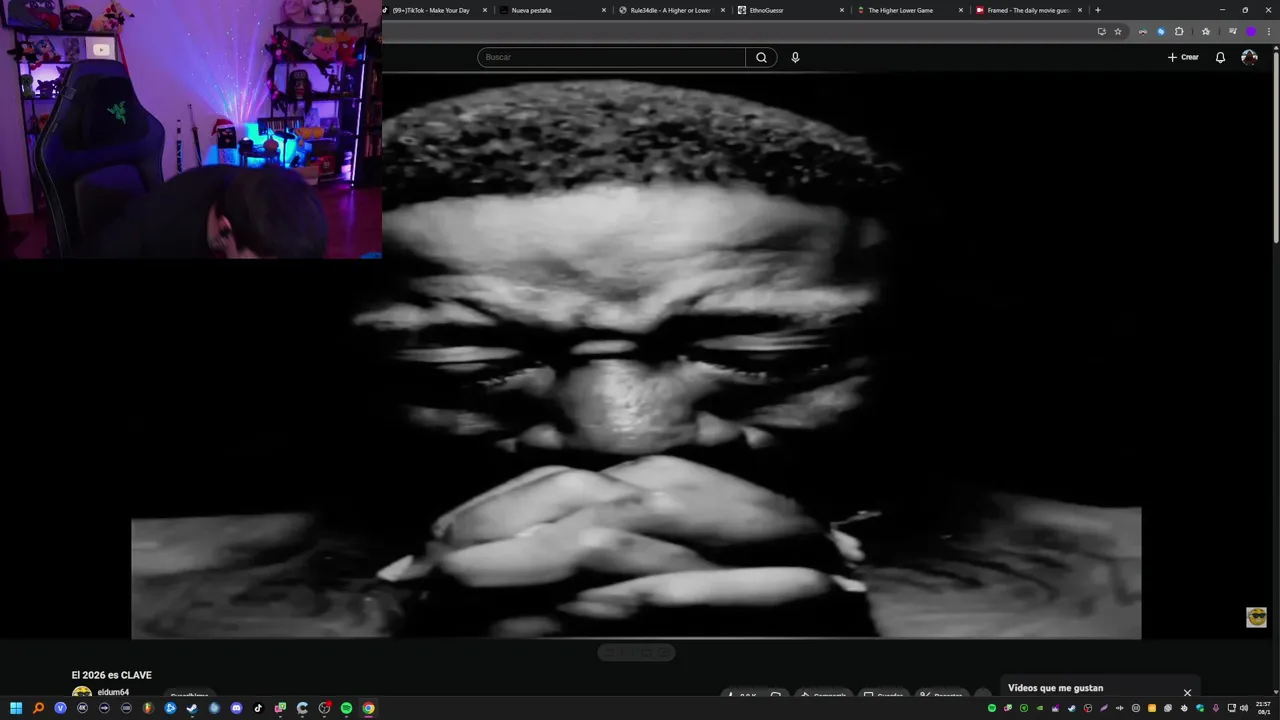The image size is (1280, 720).
Task: Close the EthnoGuessr browser tab
Action: pos(840,10)
